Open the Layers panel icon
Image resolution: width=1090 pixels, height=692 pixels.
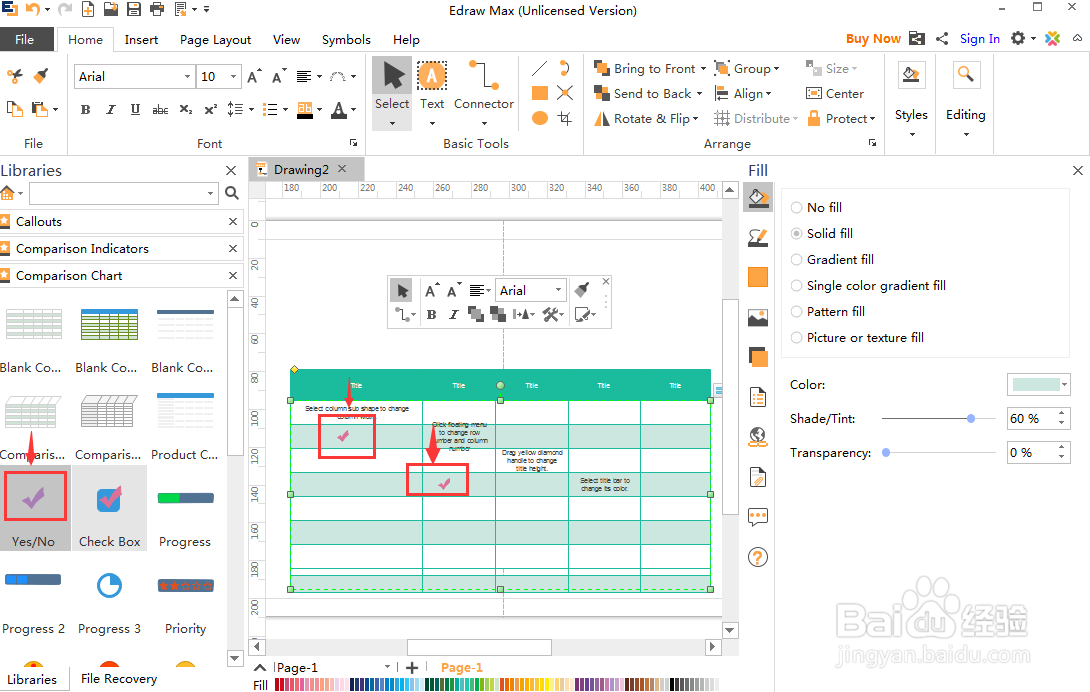point(758,357)
